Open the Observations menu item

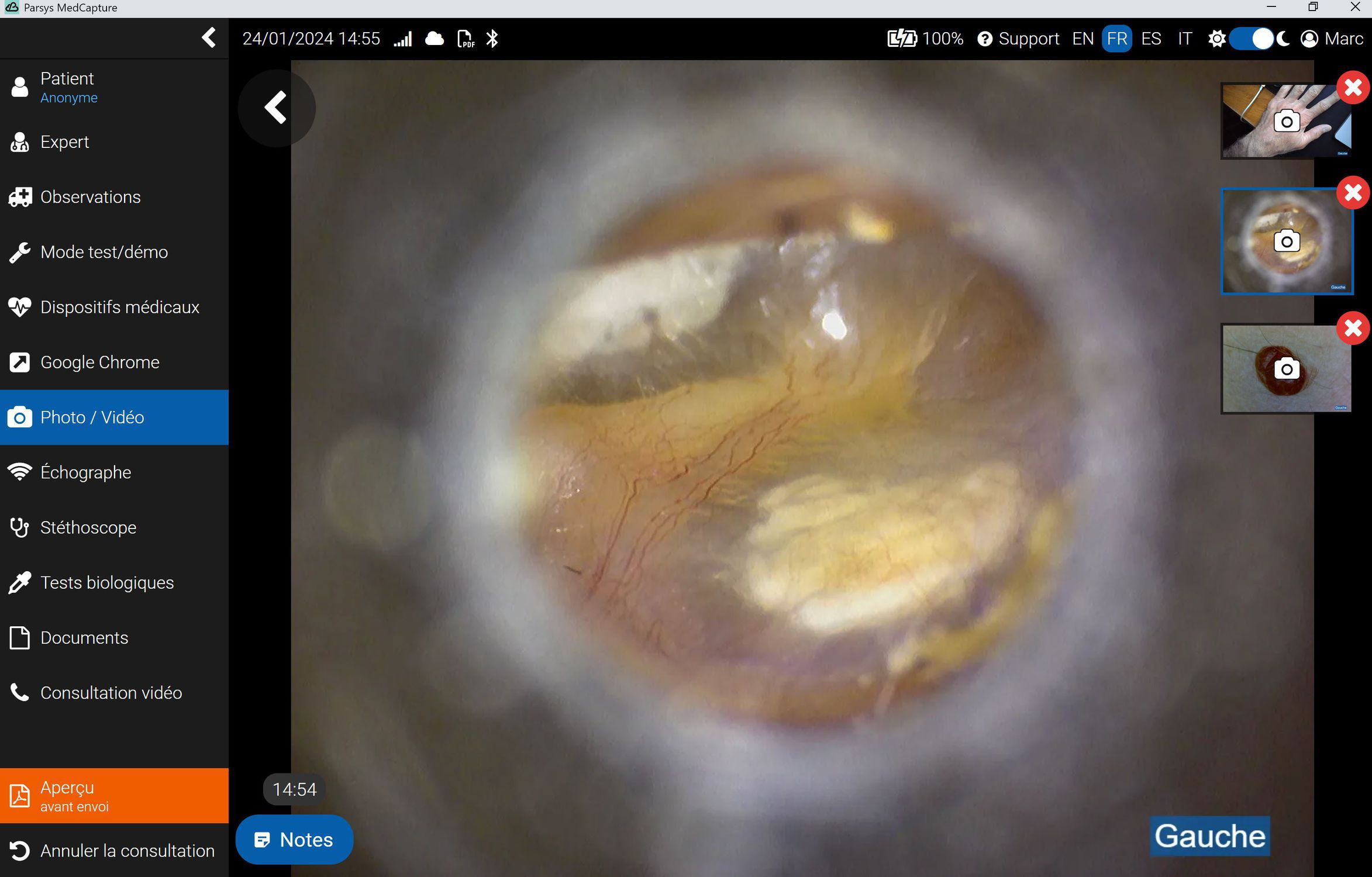coord(90,197)
